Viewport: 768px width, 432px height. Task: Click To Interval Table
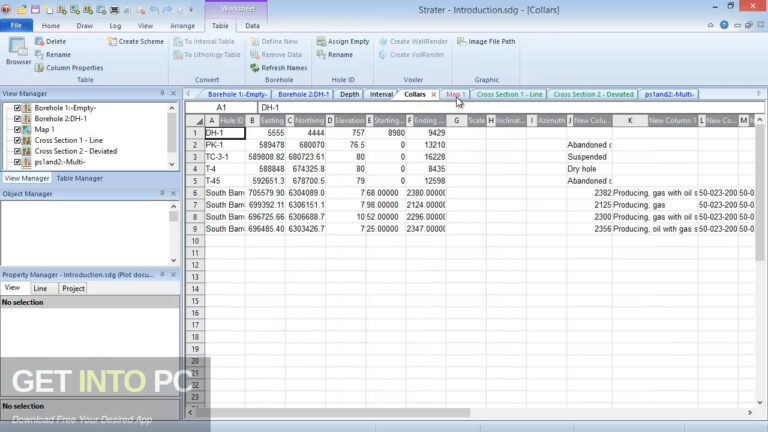coord(204,42)
